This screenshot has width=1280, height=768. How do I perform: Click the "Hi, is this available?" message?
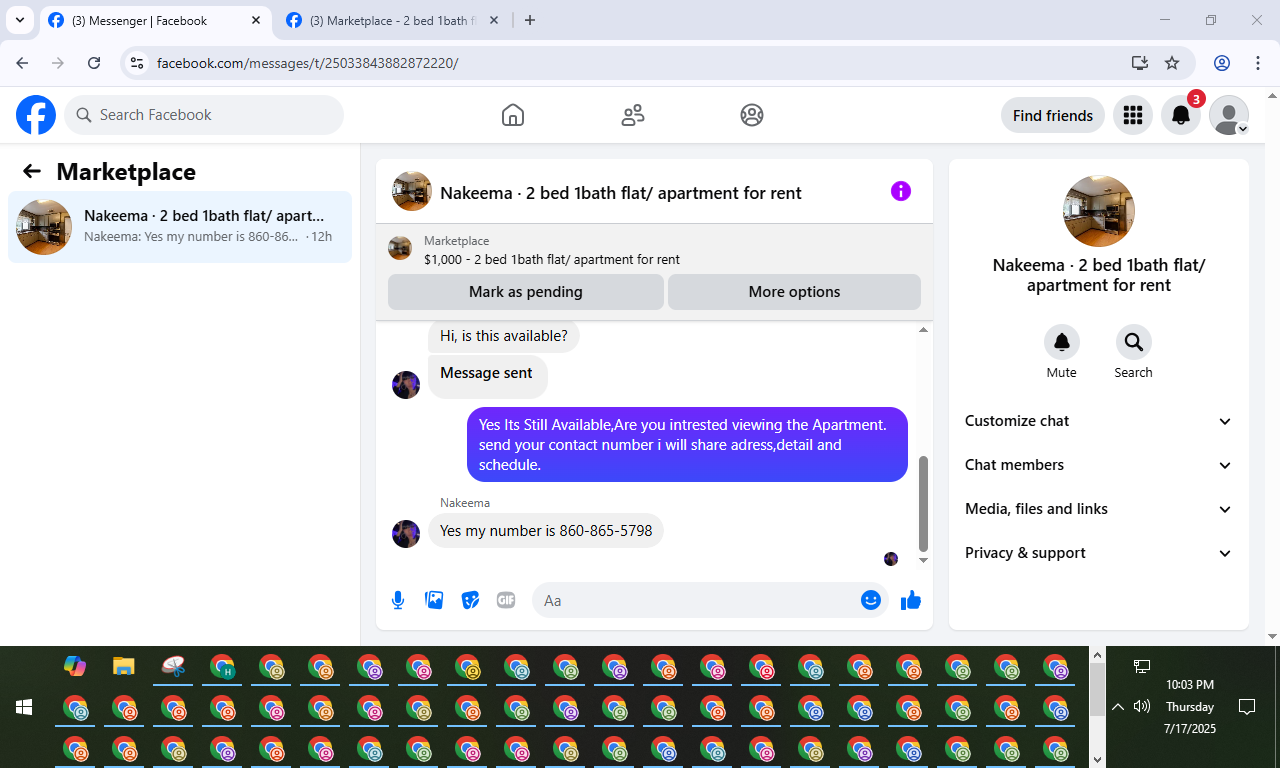click(504, 336)
